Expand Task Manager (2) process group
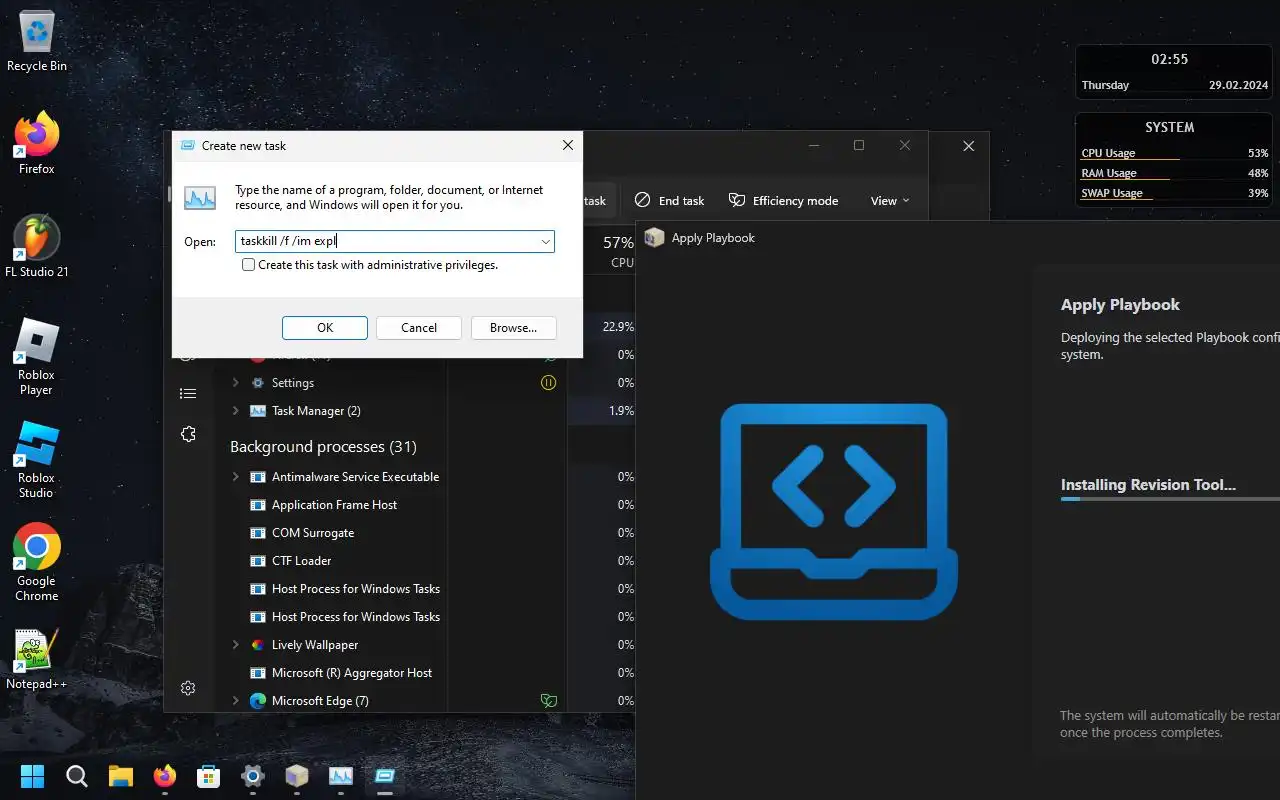The width and height of the screenshot is (1280, 800). pos(236,410)
